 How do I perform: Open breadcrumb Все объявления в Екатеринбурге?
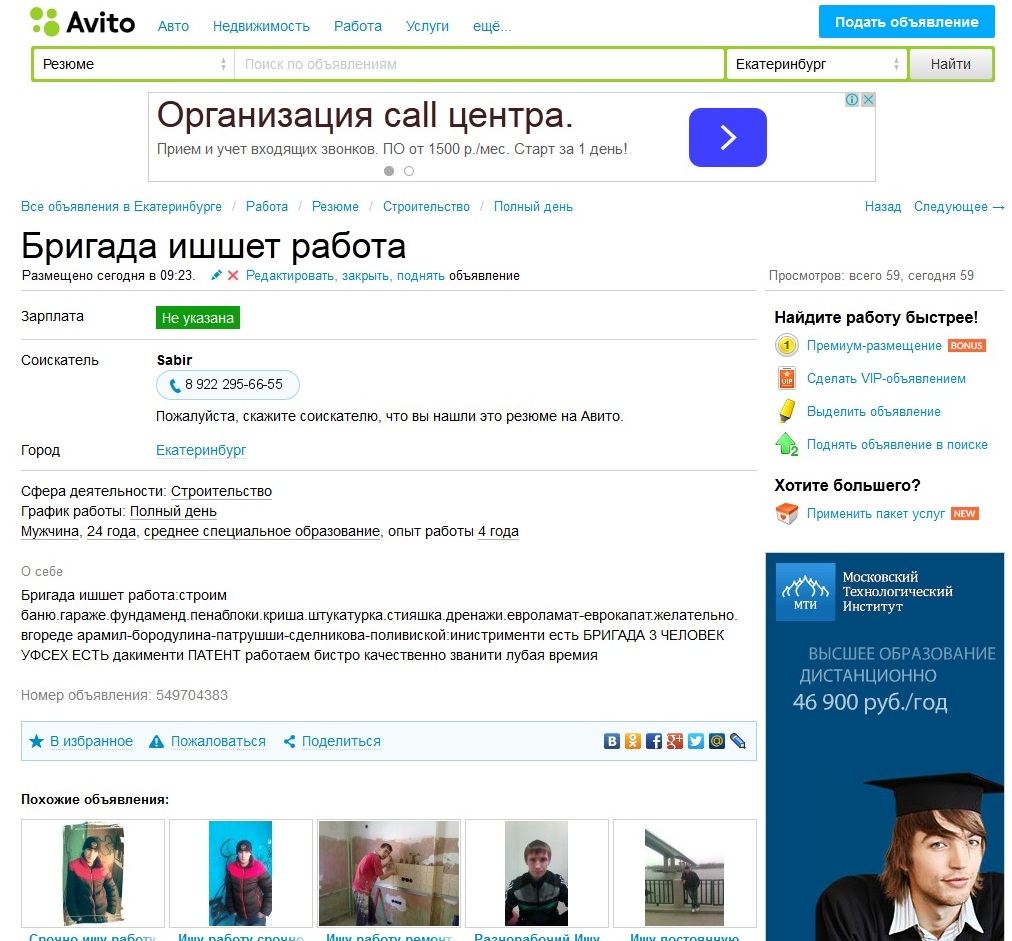point(121,207)
